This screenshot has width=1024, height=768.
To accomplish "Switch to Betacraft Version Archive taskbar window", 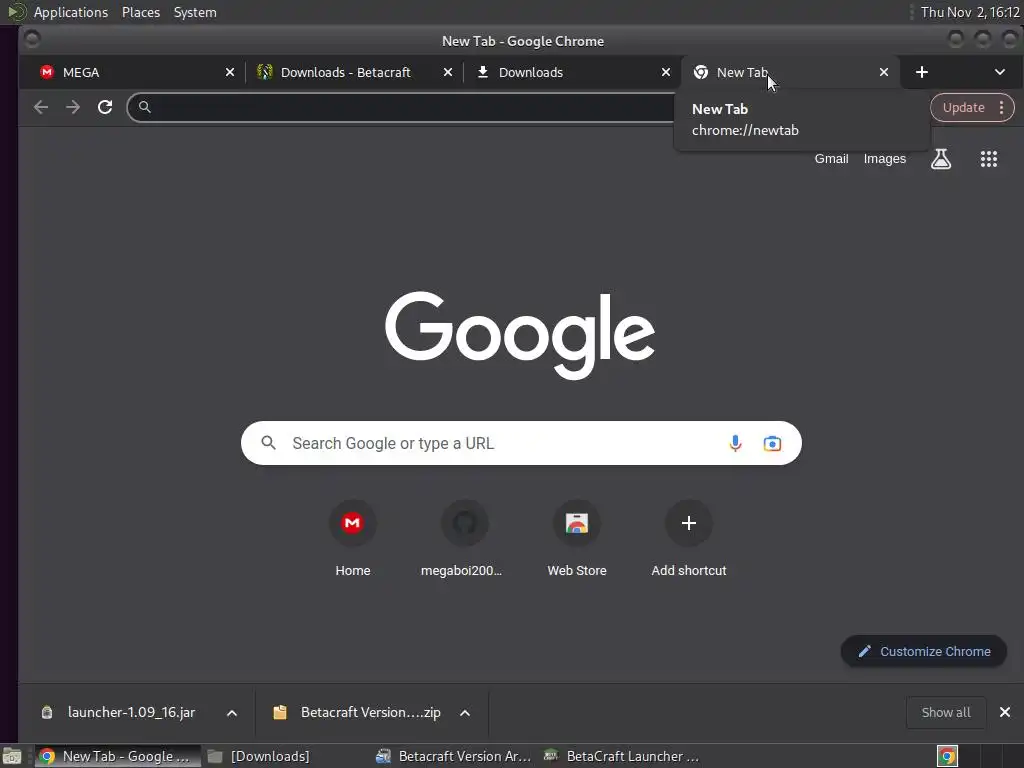I will point(455,756).
